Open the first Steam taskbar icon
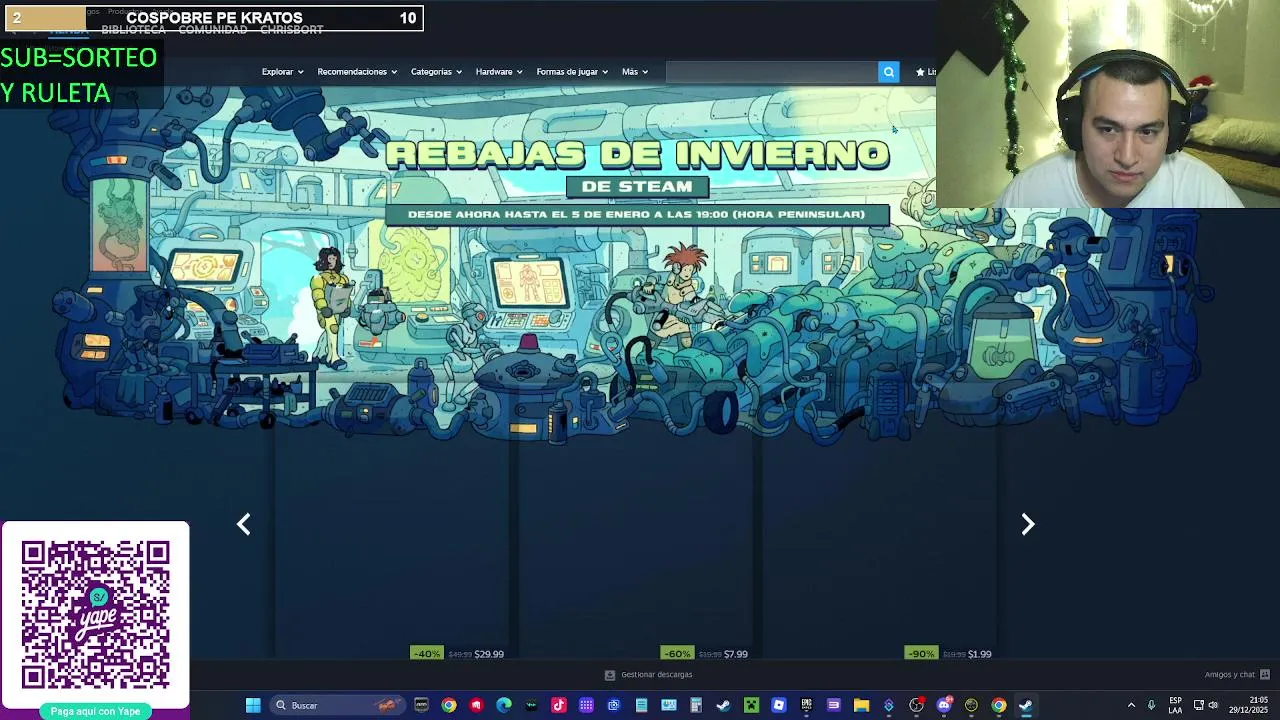The width and height of the screenshot is (1280, 720). coord(724,706)
